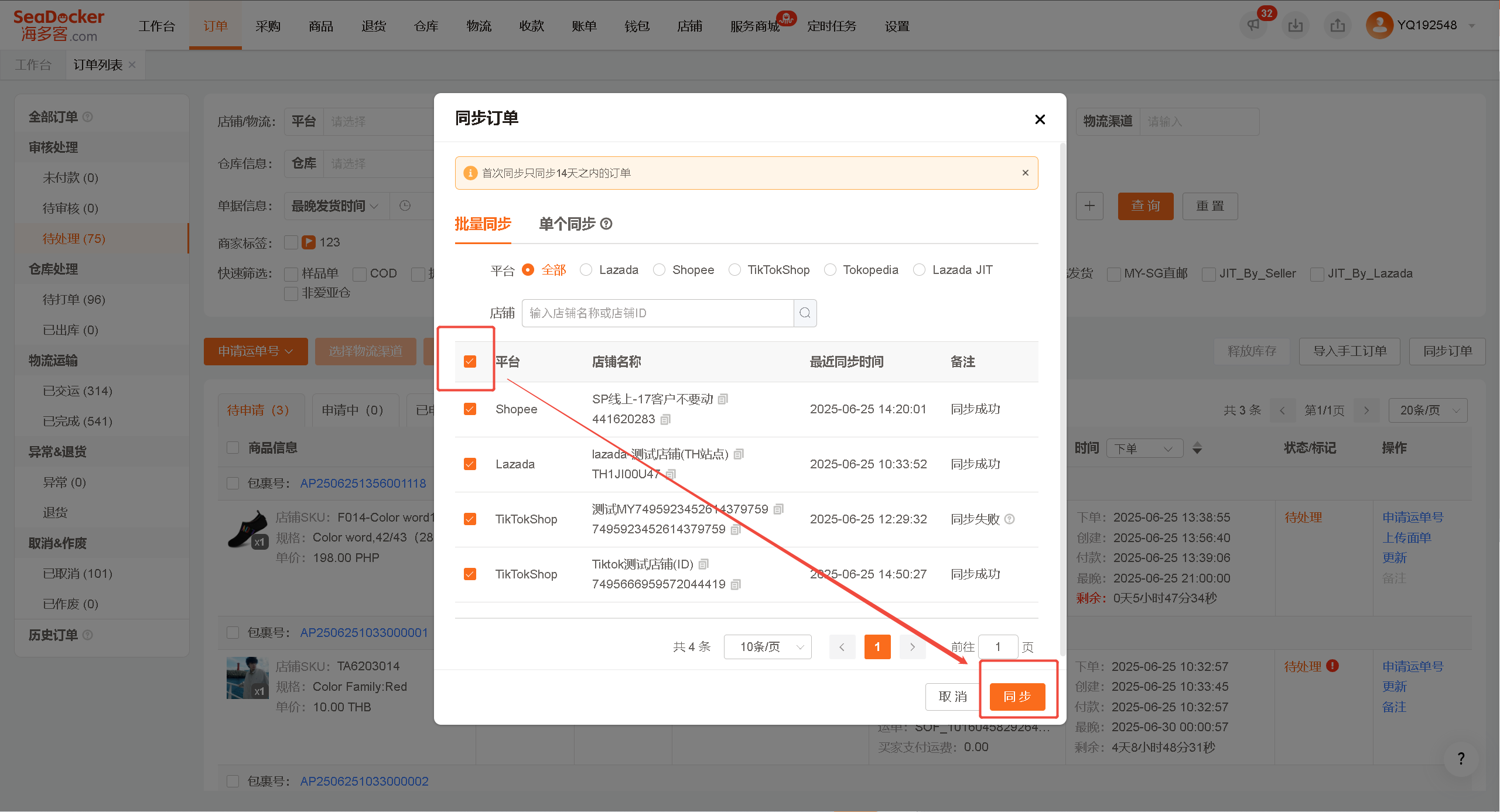Switch to the 单个同步 tab
The width and height of the screenshot is (1500, 812).
tap(567, 224)
